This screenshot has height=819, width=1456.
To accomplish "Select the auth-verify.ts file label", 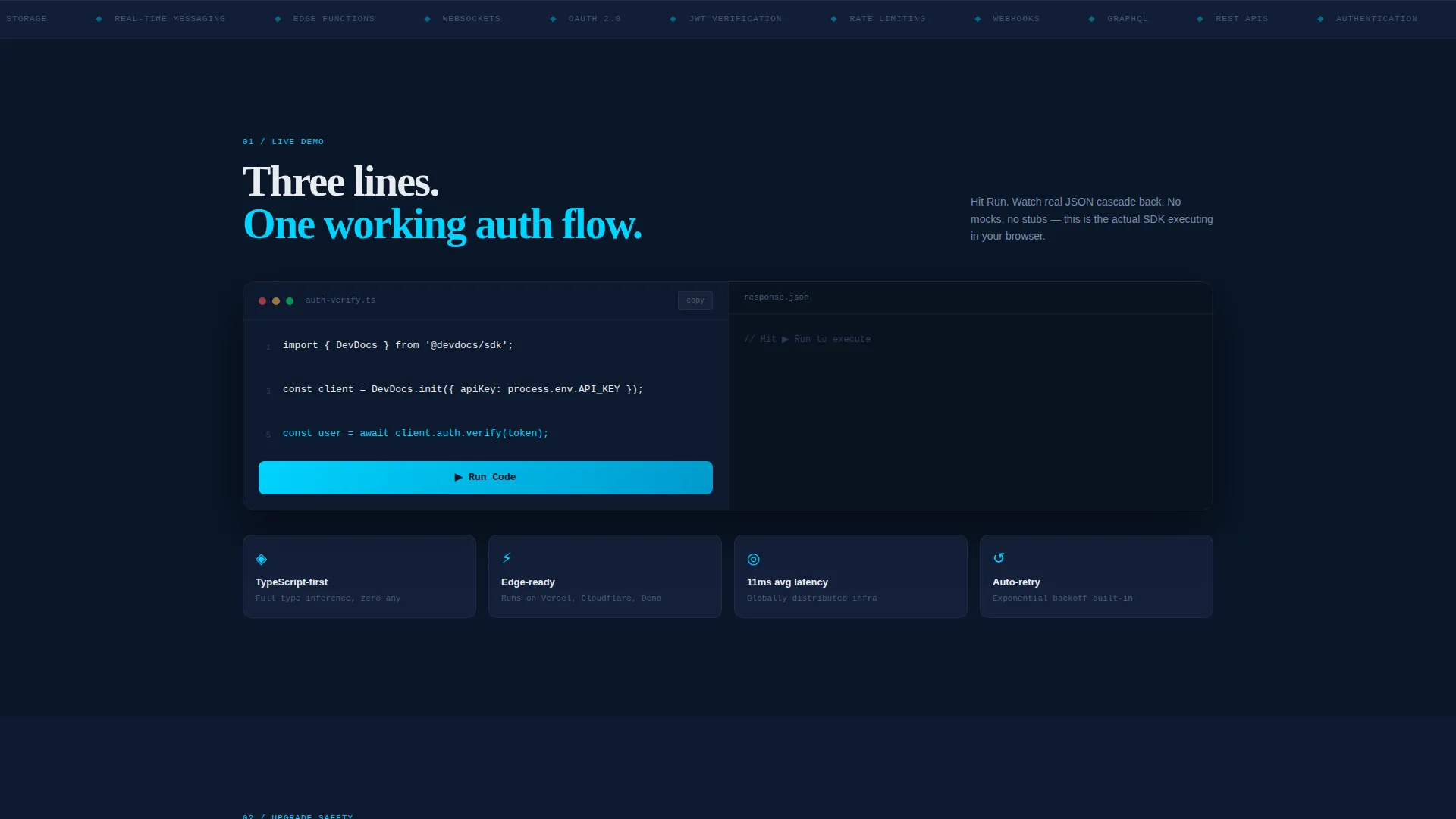I will 340,300.
